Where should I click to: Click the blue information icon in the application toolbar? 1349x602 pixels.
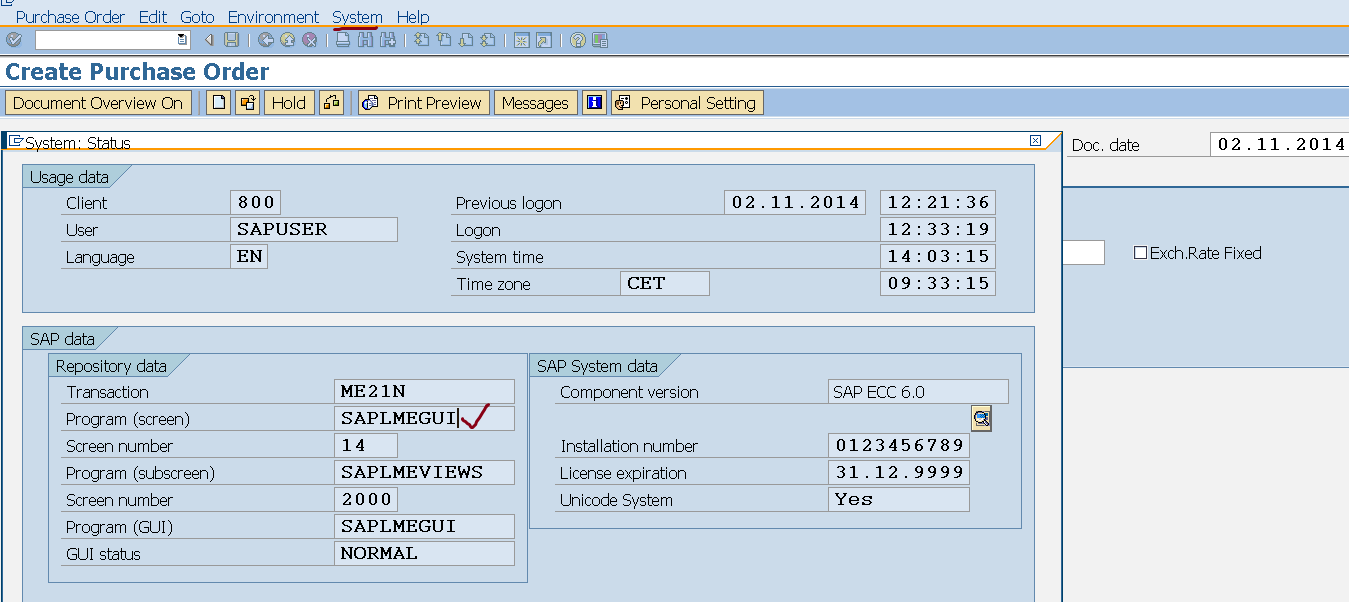[594, 102]
